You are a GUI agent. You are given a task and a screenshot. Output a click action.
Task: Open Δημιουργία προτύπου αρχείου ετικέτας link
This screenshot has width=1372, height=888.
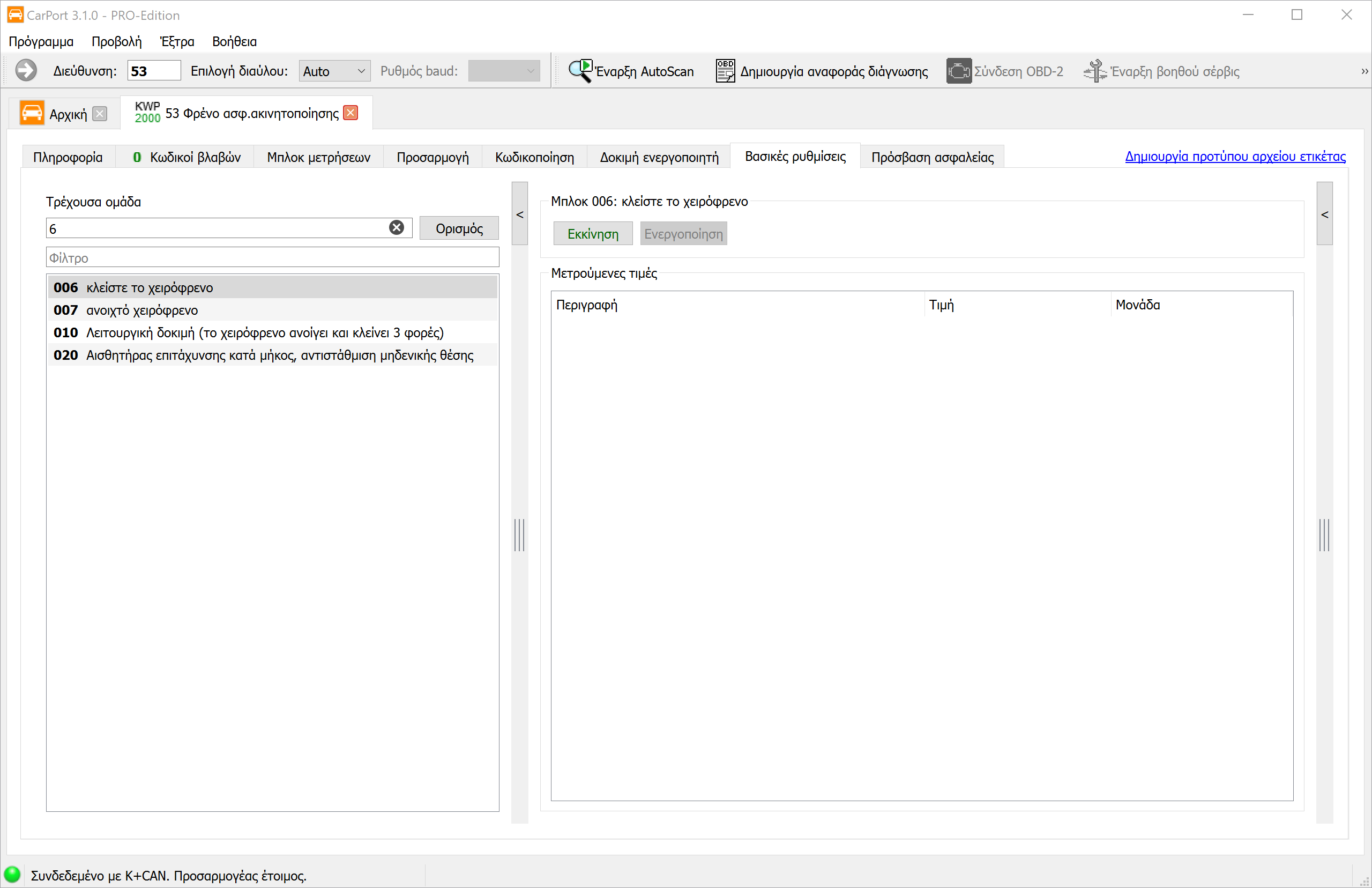[1235, 156]
